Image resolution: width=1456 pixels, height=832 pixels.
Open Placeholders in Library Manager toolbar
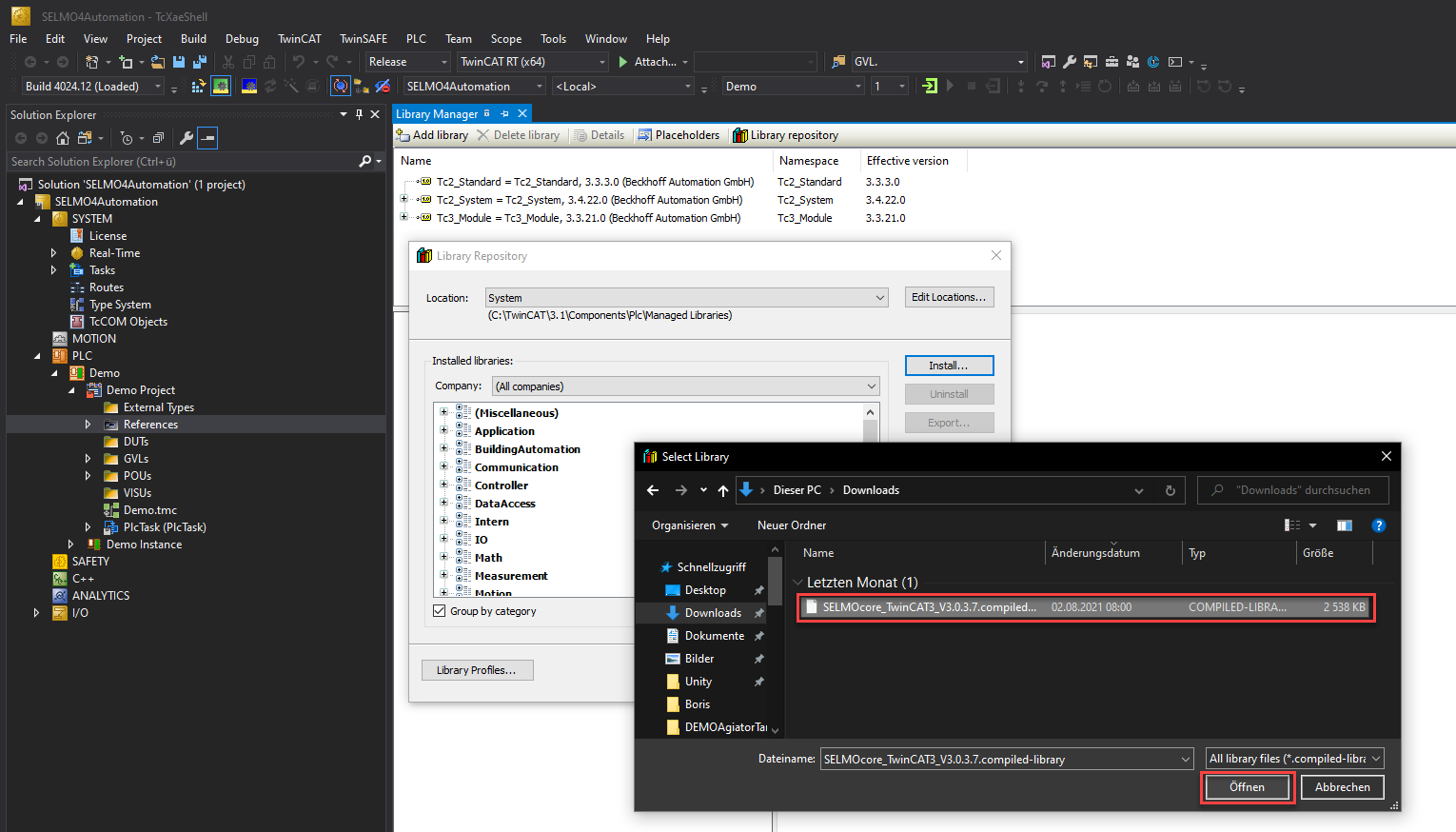point(679,135)
